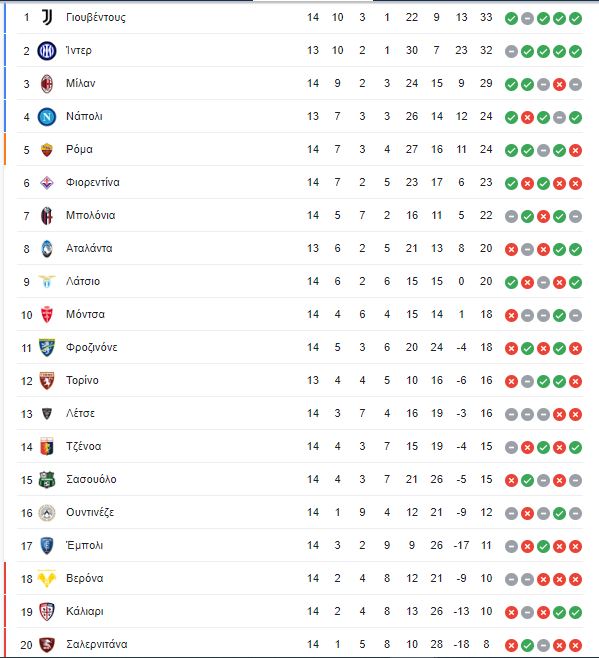
Task: Click Milan's red loss form indicator
Action: 559,84
